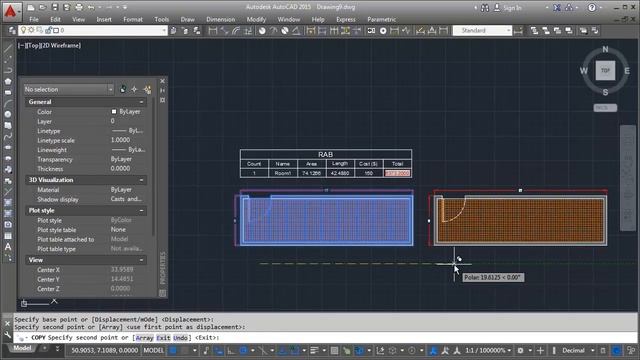This screenshot has width=640, height=360.
Task: Click Sign In link in title bar
Action: [x=512, y=8]
